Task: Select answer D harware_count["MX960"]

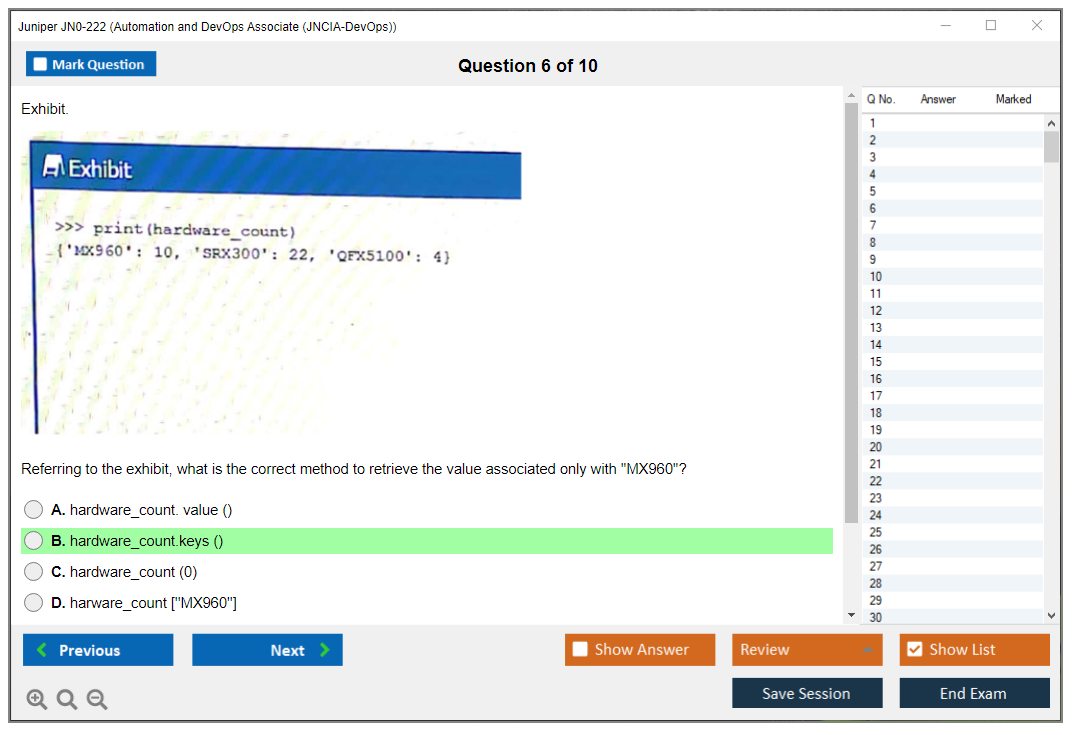Action: [34, 603]
